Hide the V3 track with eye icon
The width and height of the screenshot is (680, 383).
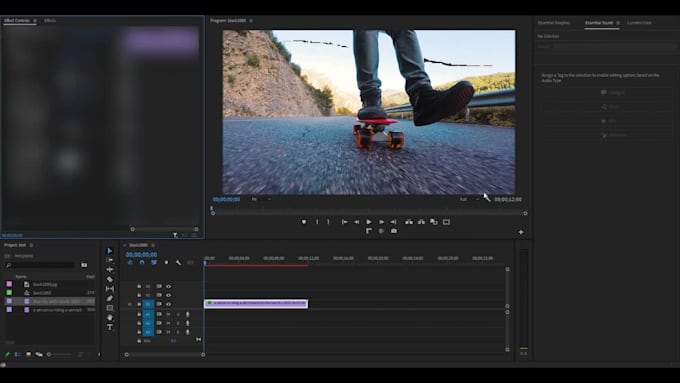pyautogui.click(x=168, y=286)
